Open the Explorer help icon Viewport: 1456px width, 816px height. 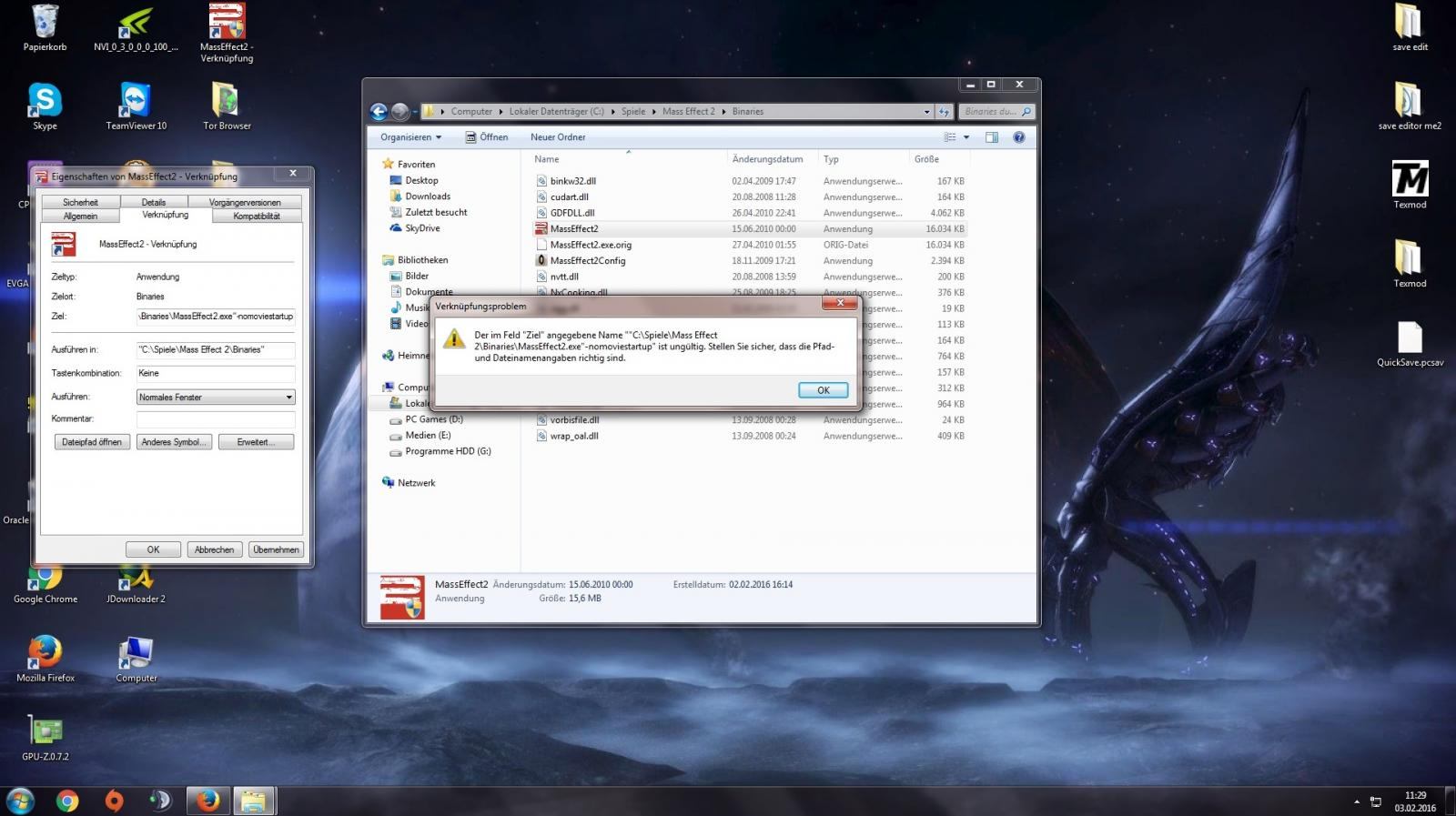(1019, 137)
